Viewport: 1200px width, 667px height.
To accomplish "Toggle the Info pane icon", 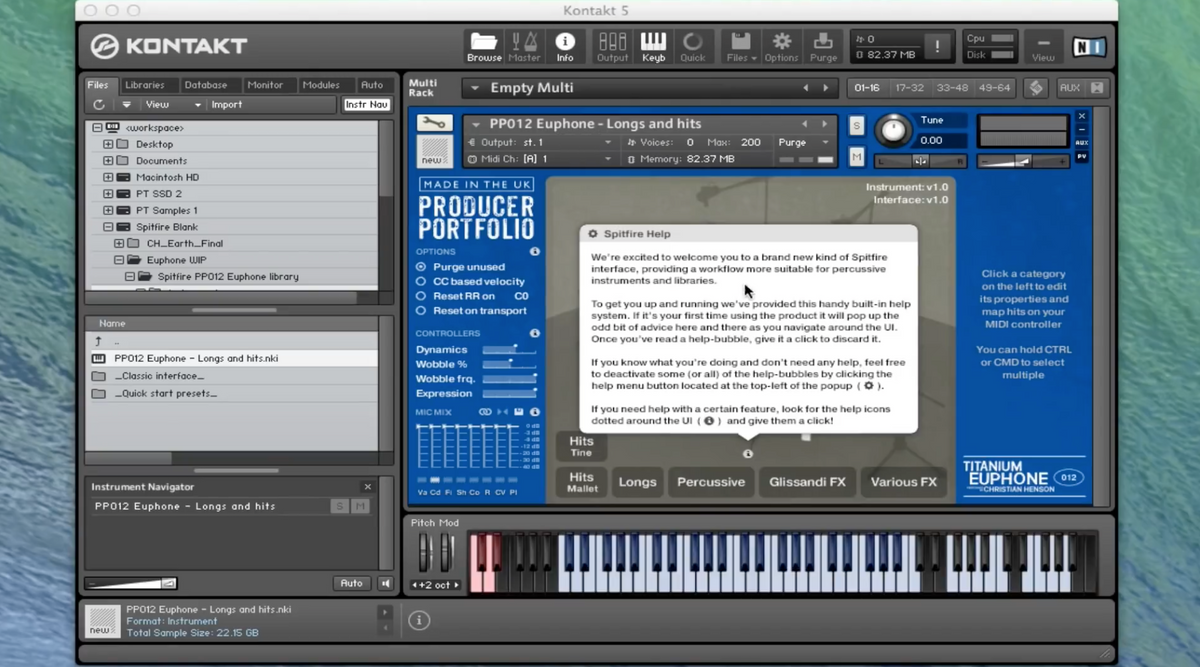I will (x=565, y=46).
